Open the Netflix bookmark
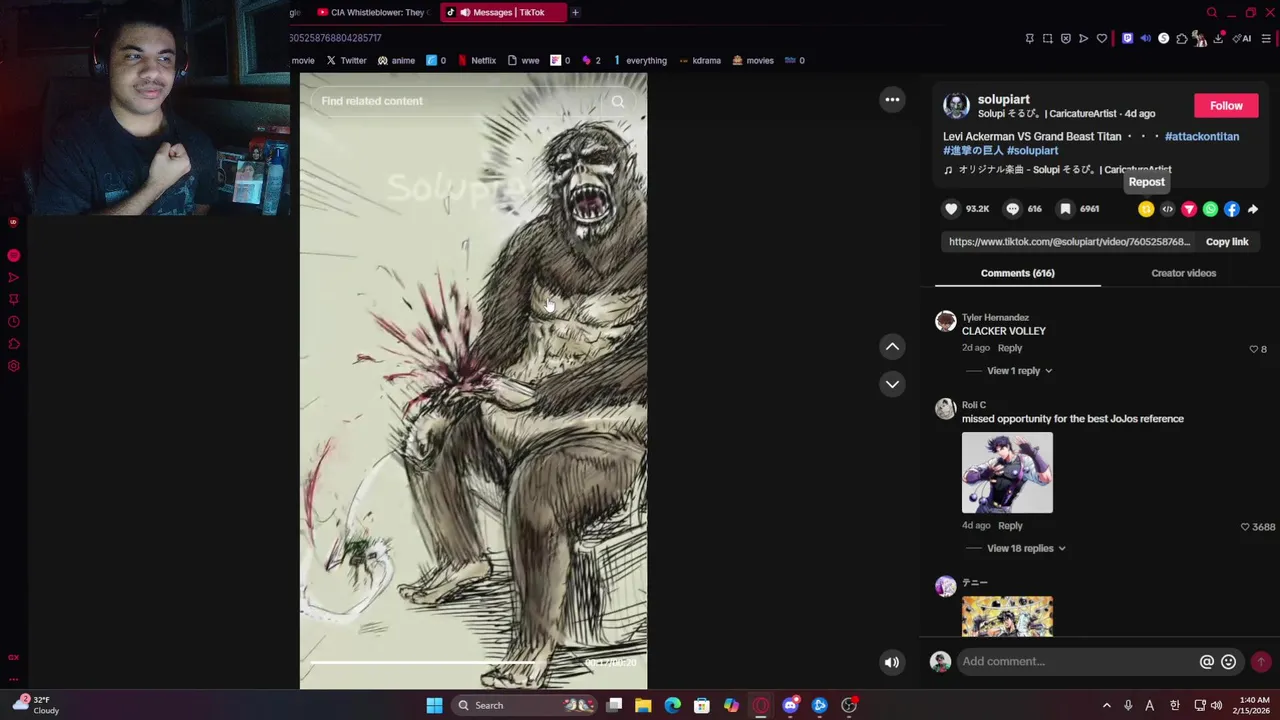The height and width of the screenshot is (720, 1280). click(476, 61)
